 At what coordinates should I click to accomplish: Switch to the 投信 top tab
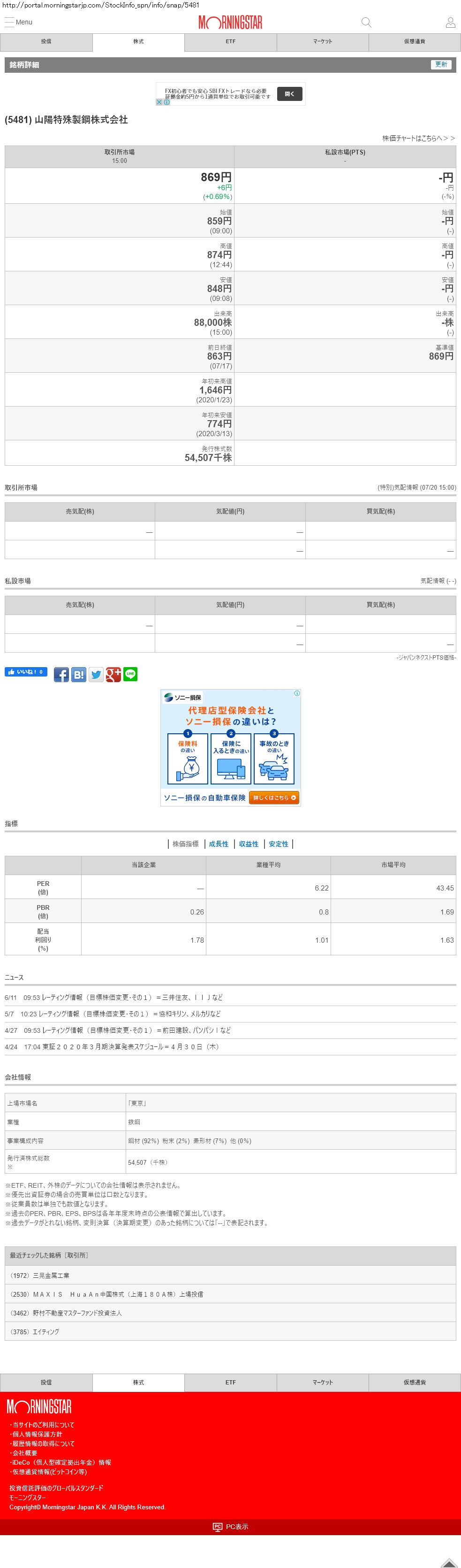click(46, 42)
